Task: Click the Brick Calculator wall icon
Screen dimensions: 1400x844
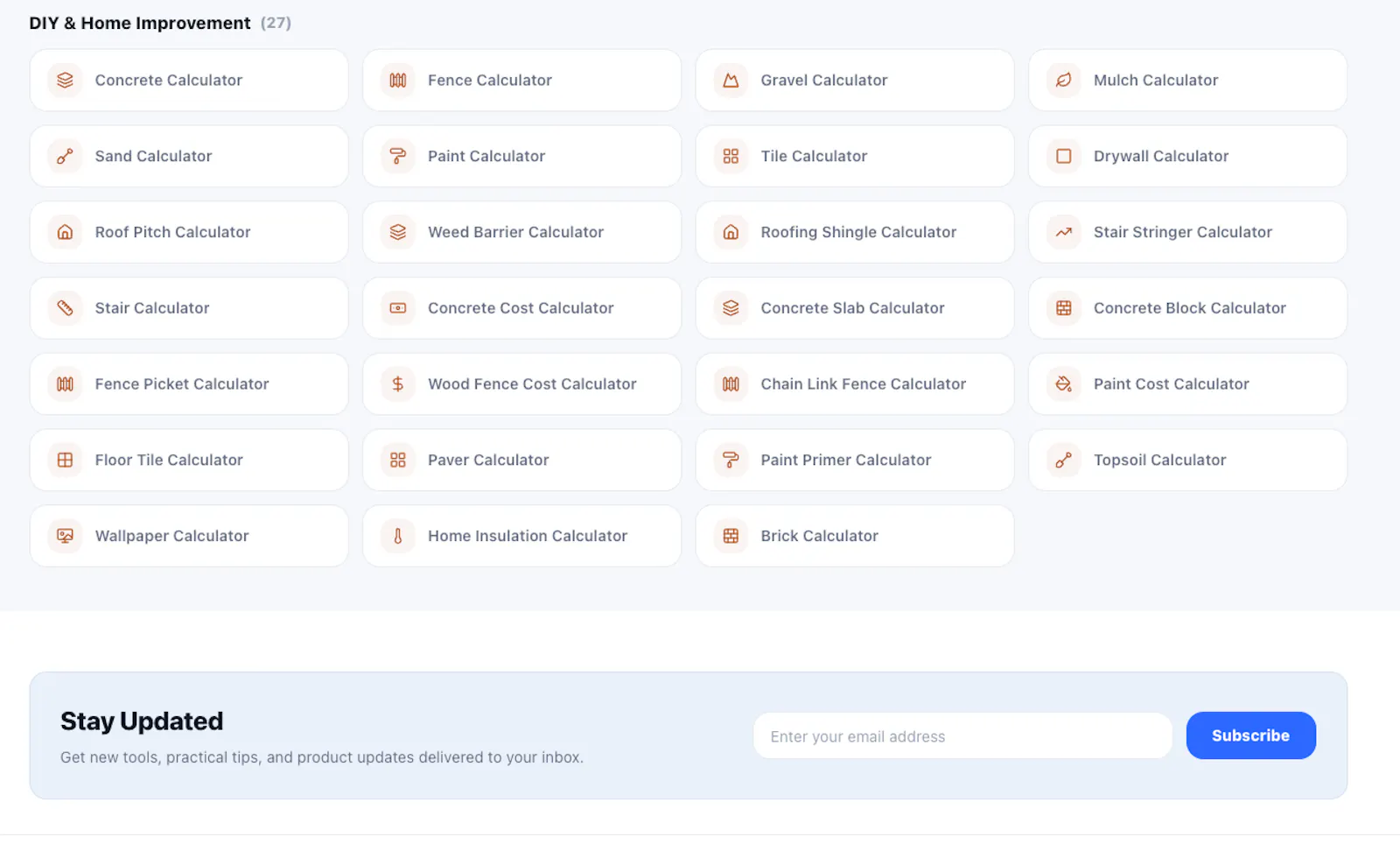Action: (731, 536)
